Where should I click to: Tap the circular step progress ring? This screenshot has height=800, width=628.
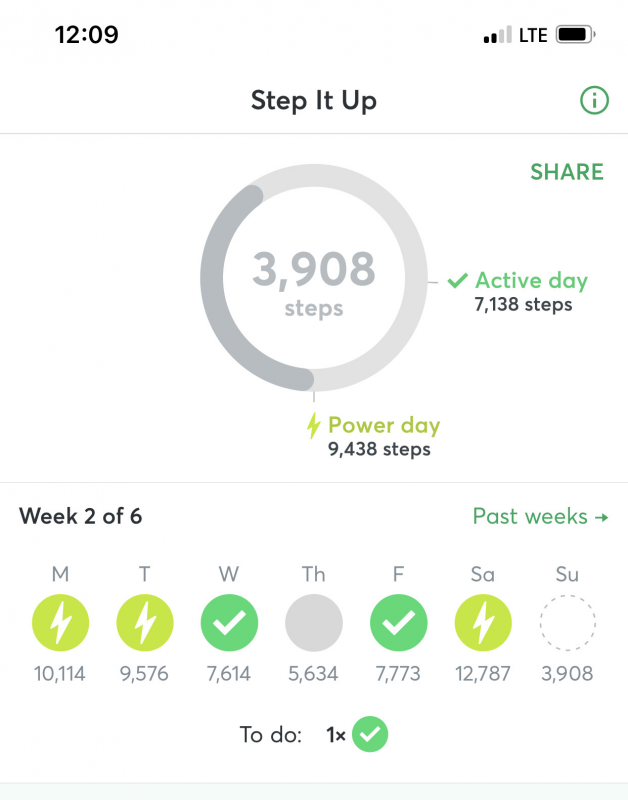click(314, 278)
